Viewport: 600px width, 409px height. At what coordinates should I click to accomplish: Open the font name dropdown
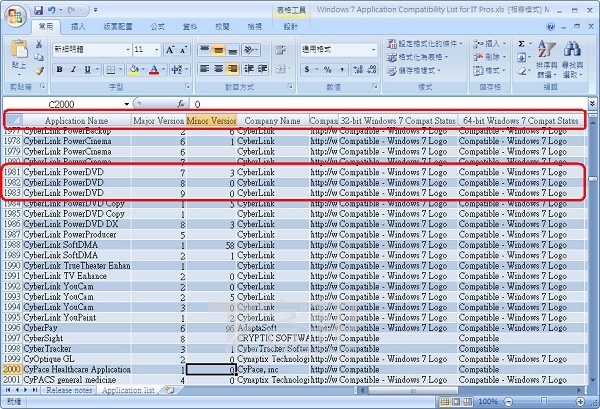click(x=128, y=50)
